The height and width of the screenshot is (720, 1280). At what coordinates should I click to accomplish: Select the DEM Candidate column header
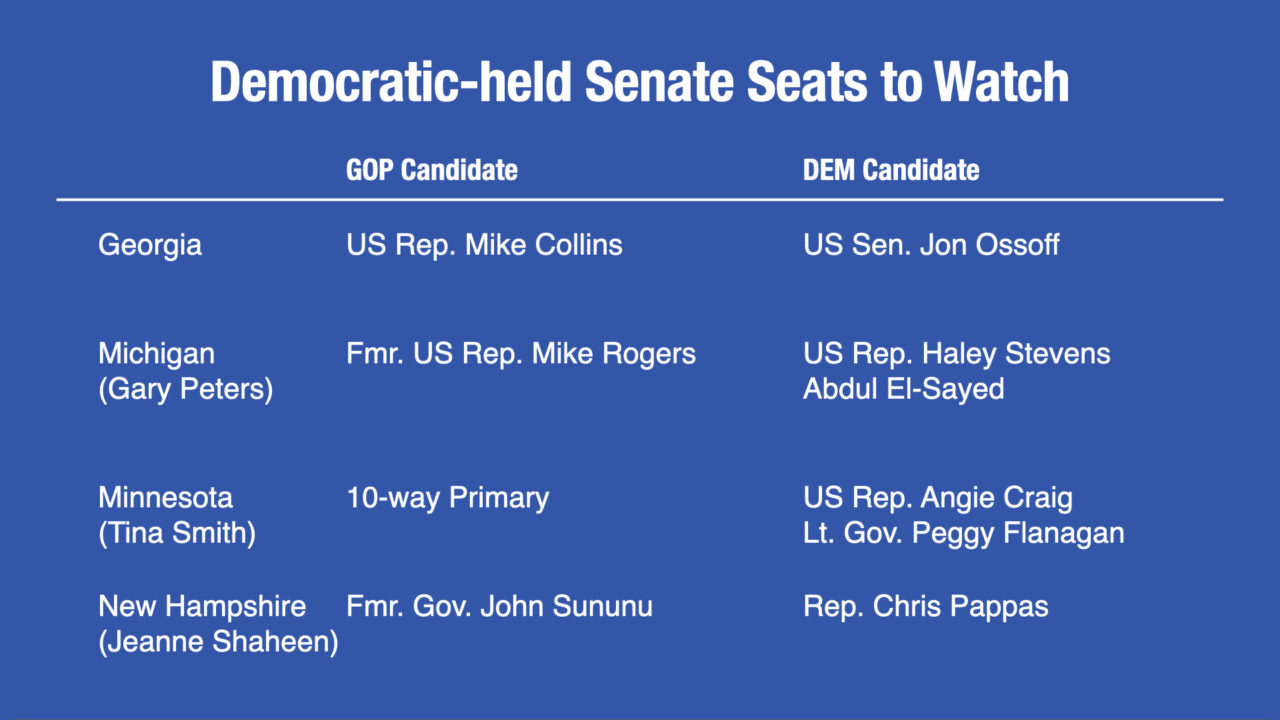[x=891, y=170]
